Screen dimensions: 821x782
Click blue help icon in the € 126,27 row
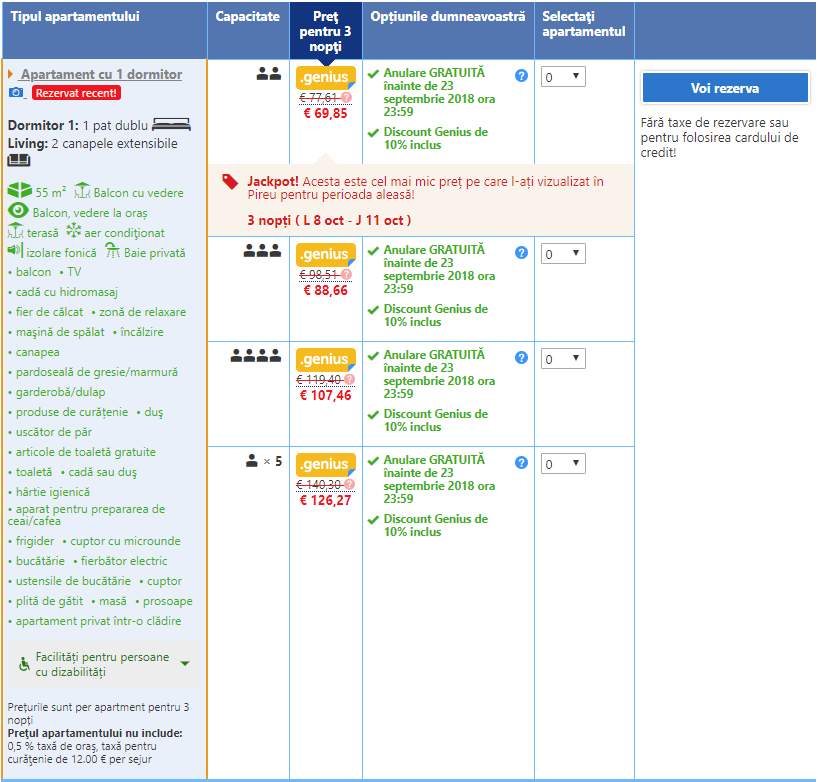pyautogui.click(x=521, y=463)
